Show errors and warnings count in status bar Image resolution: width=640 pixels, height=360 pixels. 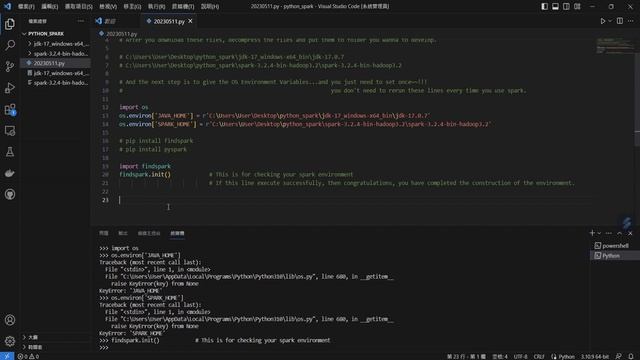click(28, 356)
